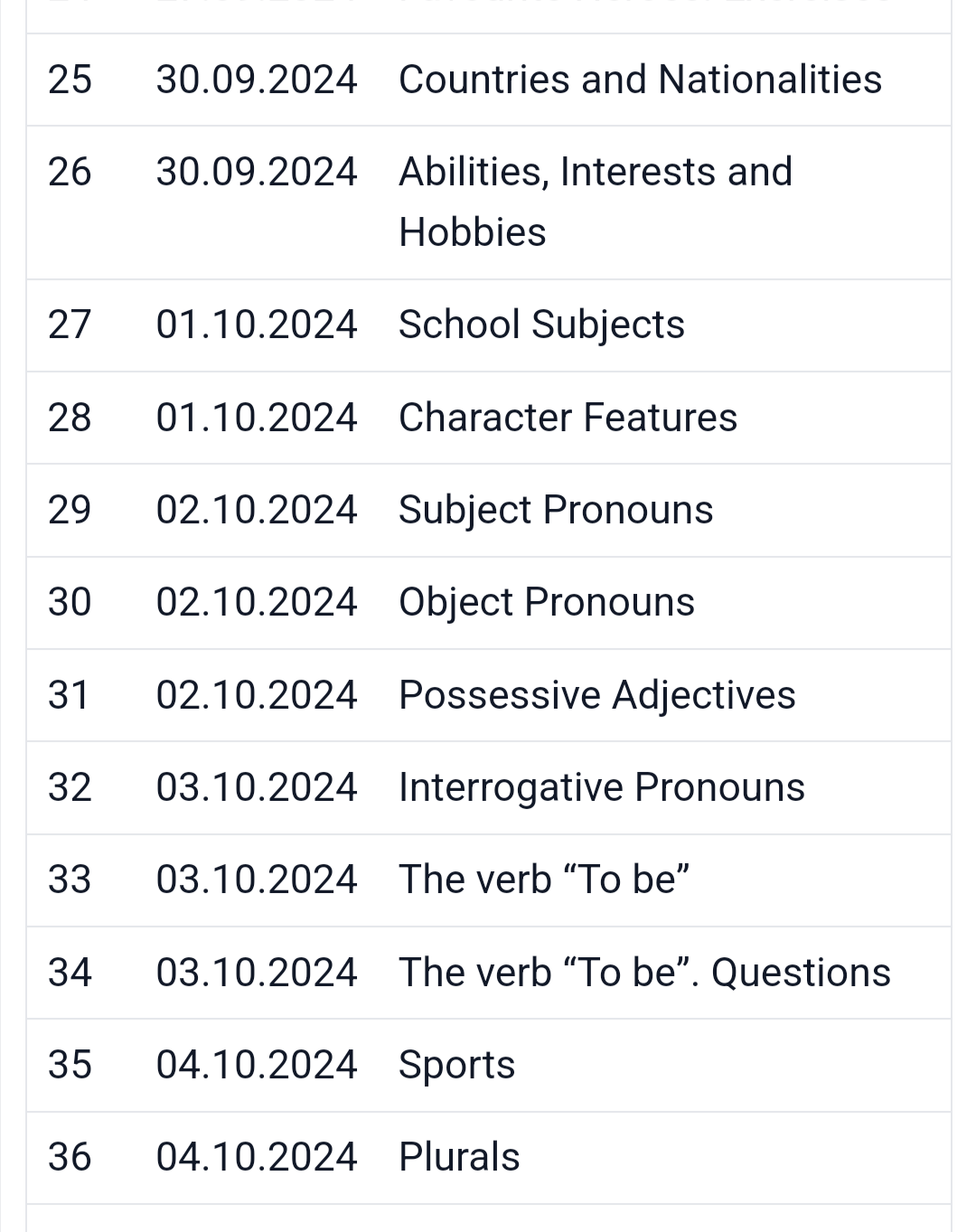The height and width of the screenshot is (1232, 976).
Task: Click the 04.10.2024 date beside Sports
Action: 256,1065
